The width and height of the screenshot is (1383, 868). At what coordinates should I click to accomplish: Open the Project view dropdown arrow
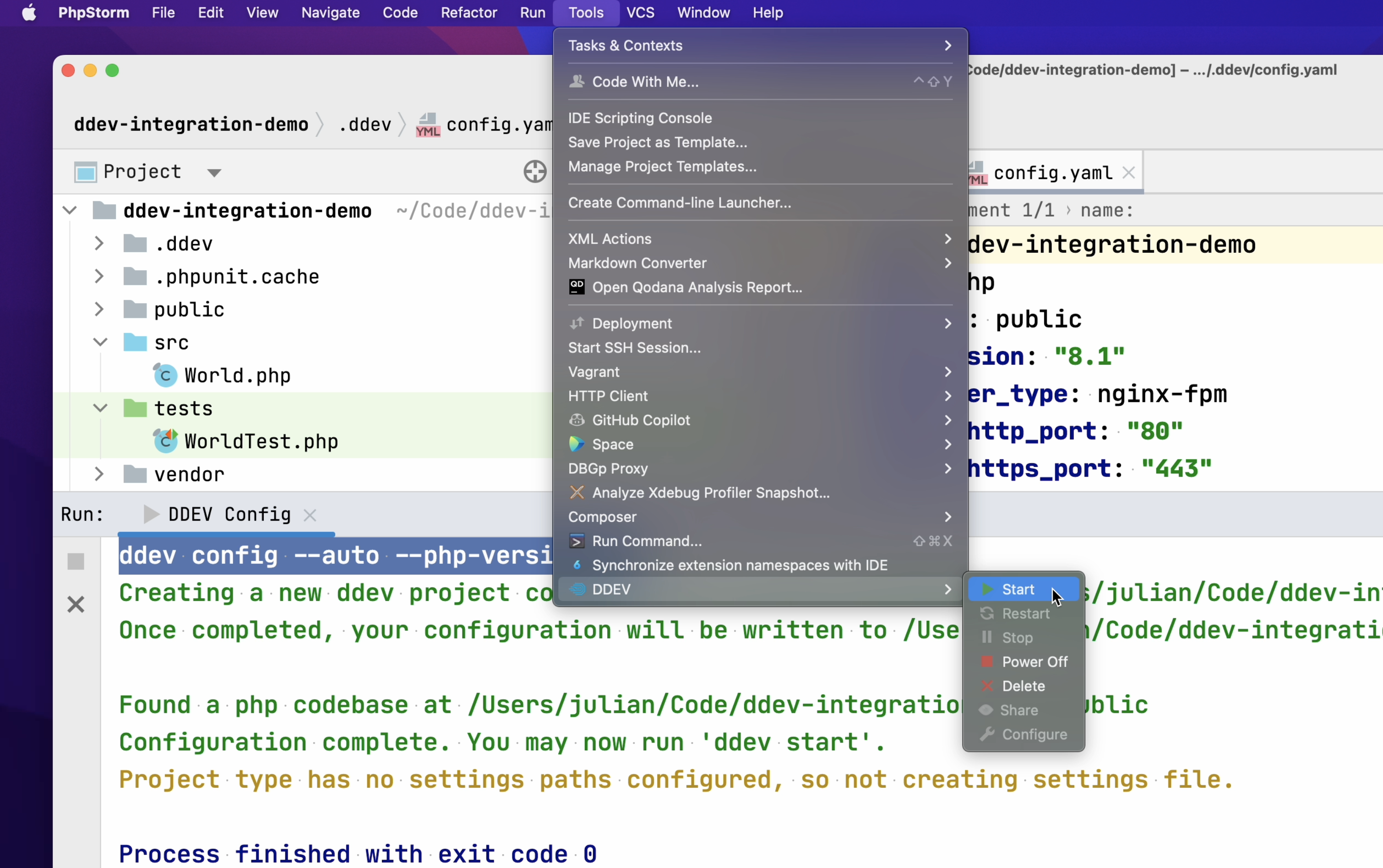(x=214, y=173)
